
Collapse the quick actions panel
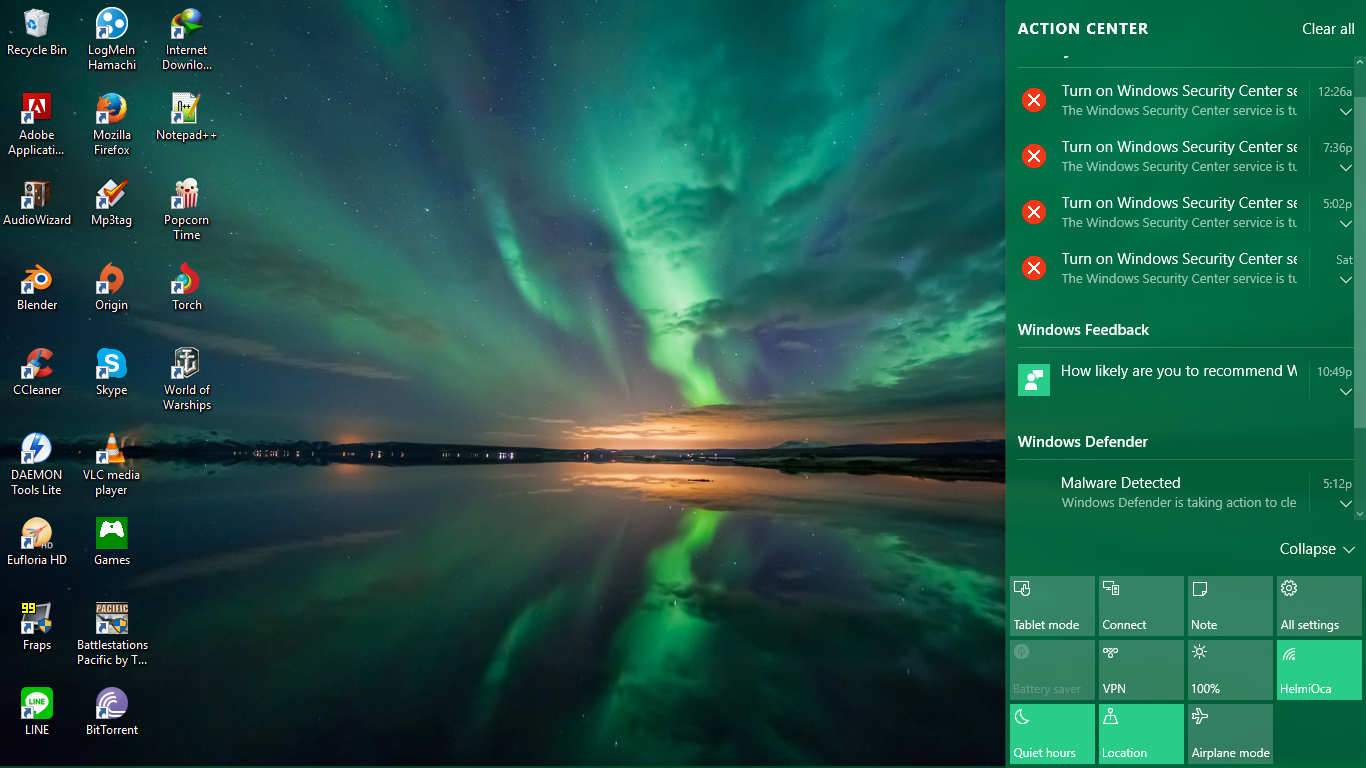(x=1317, y=549)
